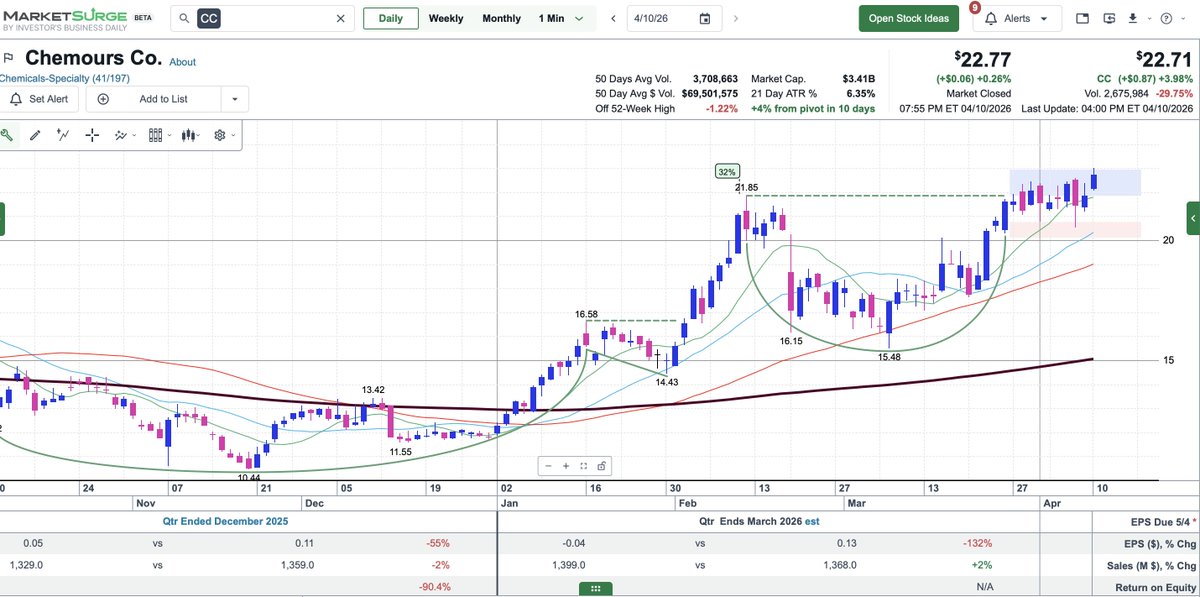Click the Alerts bell icon
The height and width of the screenshot is (597, 1200).
(x=990, y=18)
